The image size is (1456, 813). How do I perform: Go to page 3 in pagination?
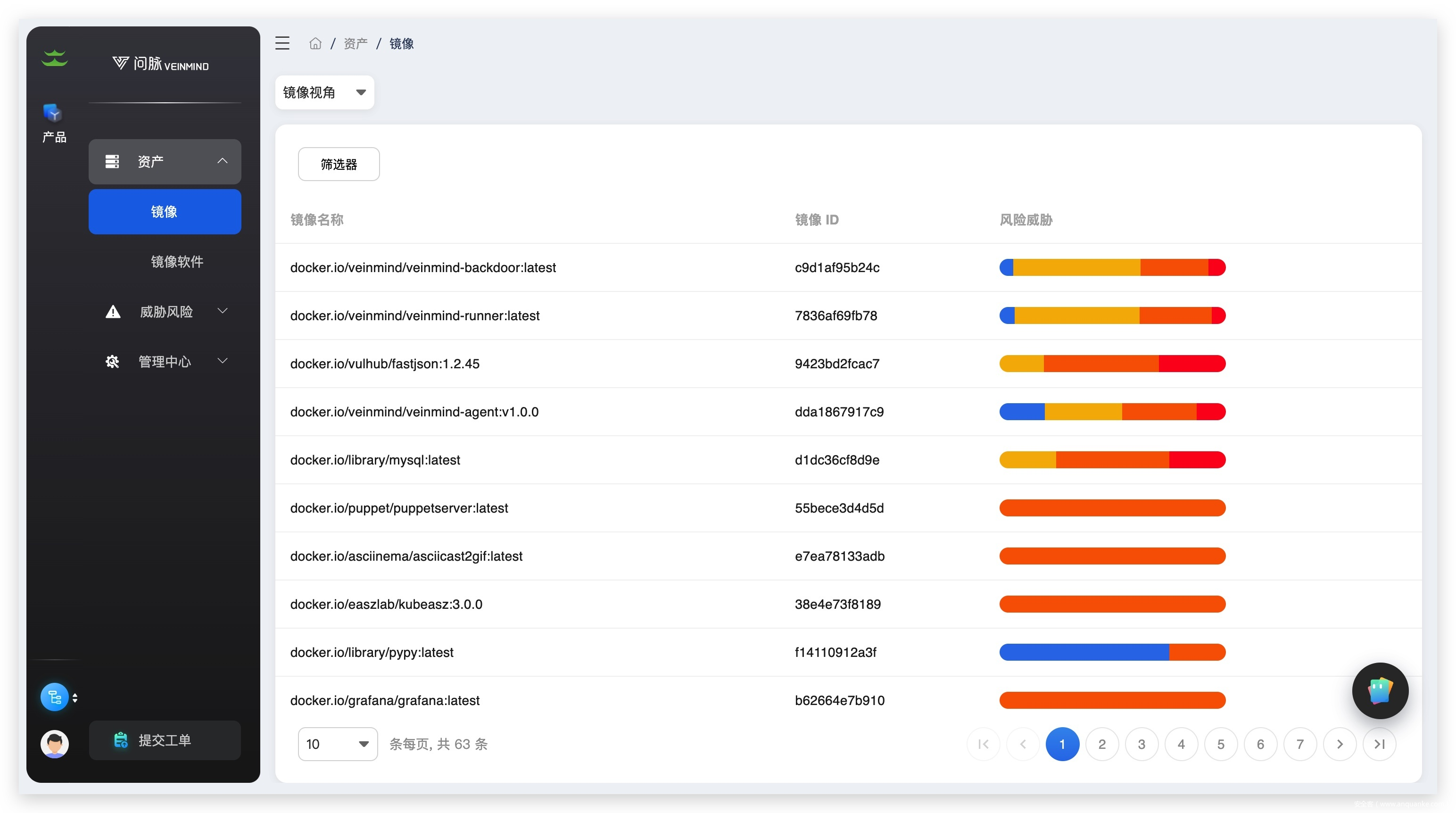(x=1141, y=744)
